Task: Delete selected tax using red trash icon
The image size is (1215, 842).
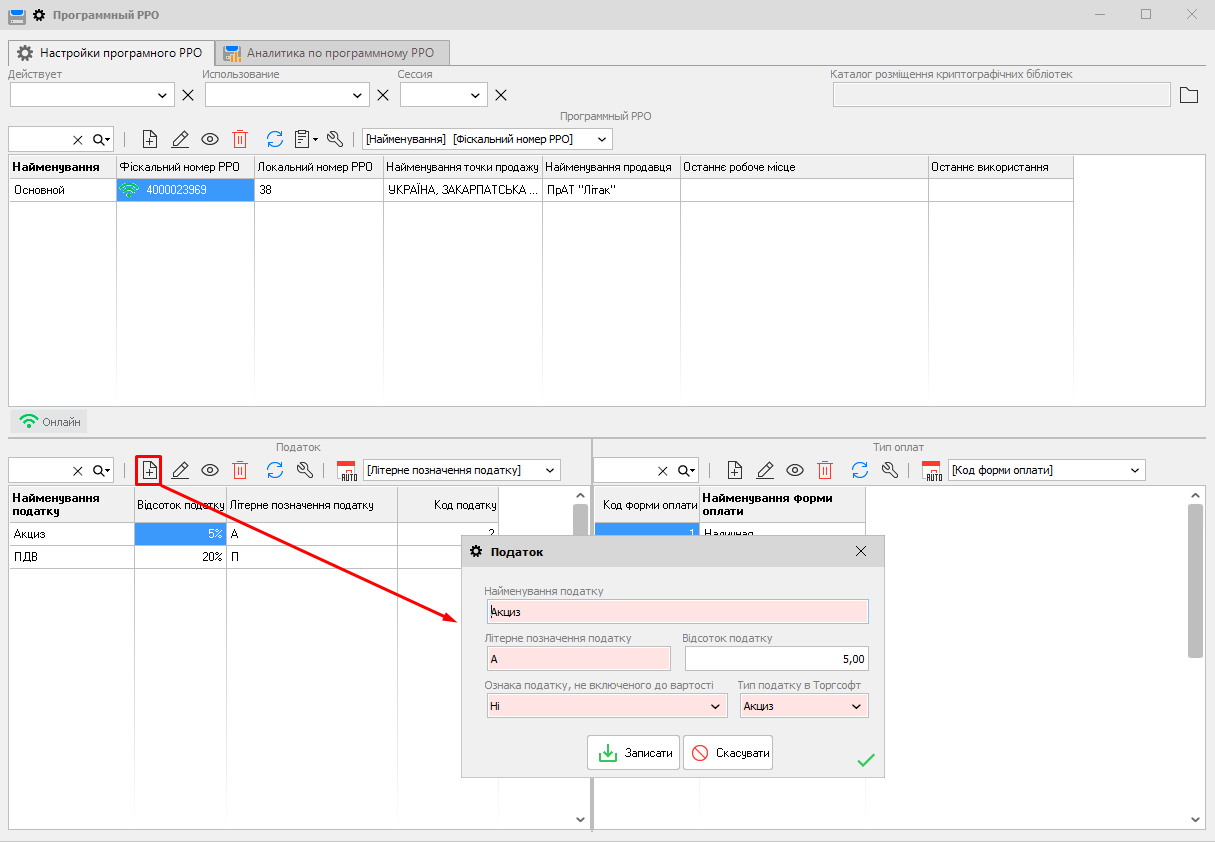Action: click(240, 470)
